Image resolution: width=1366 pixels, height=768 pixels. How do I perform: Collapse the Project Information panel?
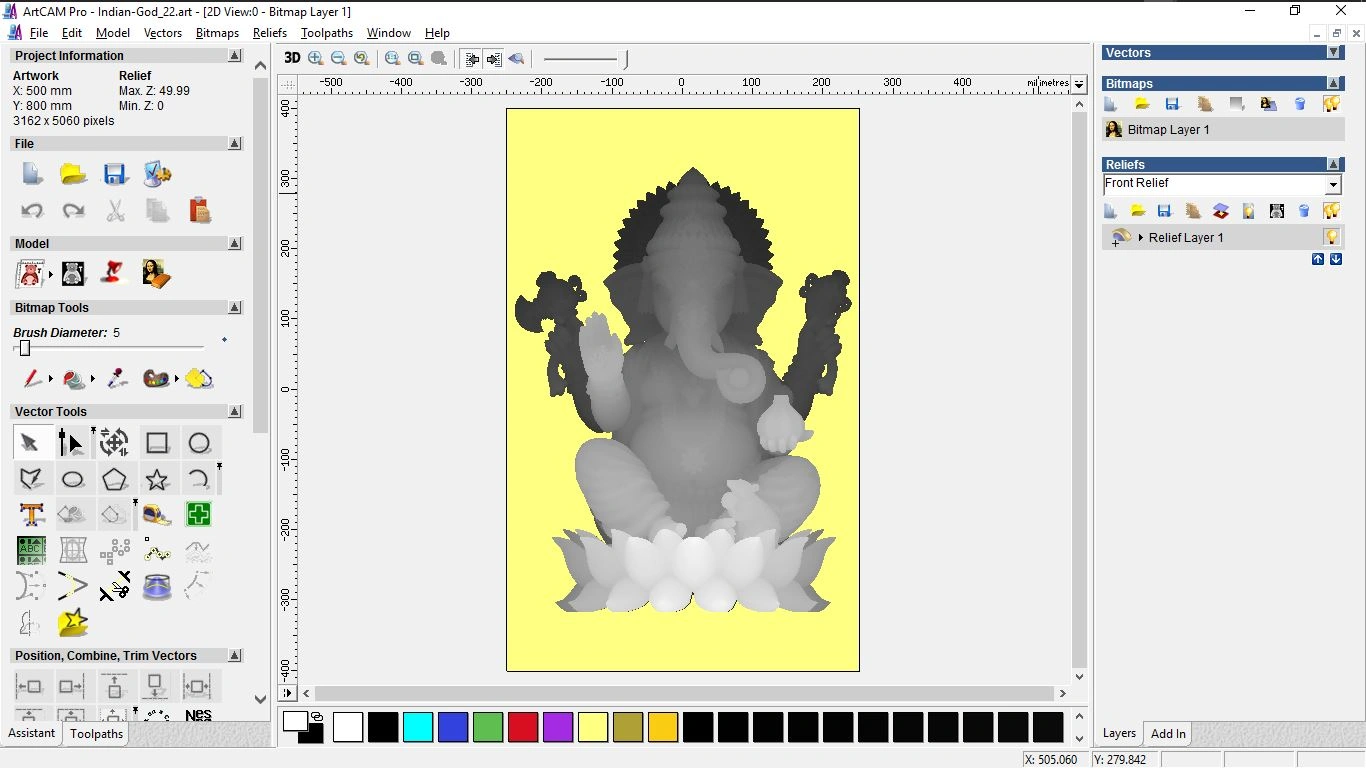[235, 56]
